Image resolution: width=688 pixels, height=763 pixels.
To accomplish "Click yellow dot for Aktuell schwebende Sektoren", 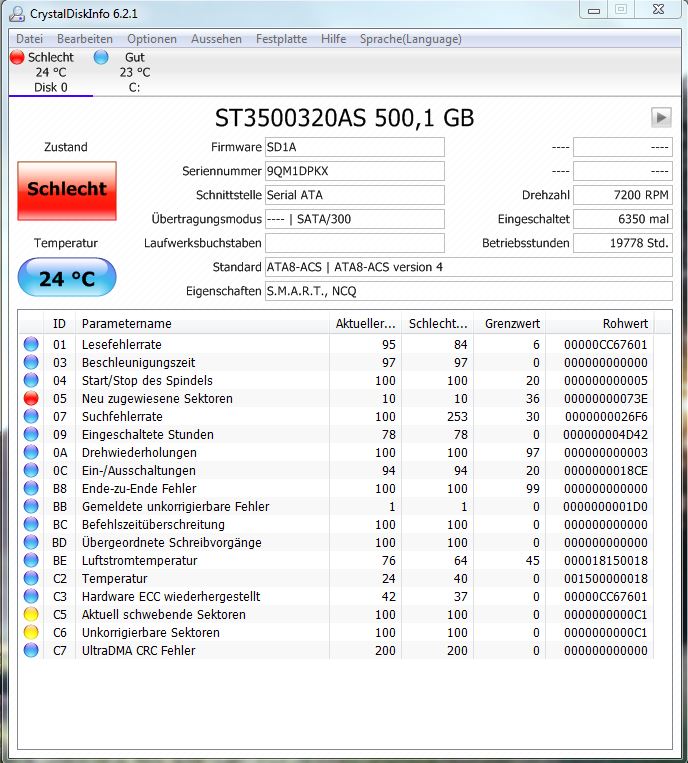I will tap(31, 614).
